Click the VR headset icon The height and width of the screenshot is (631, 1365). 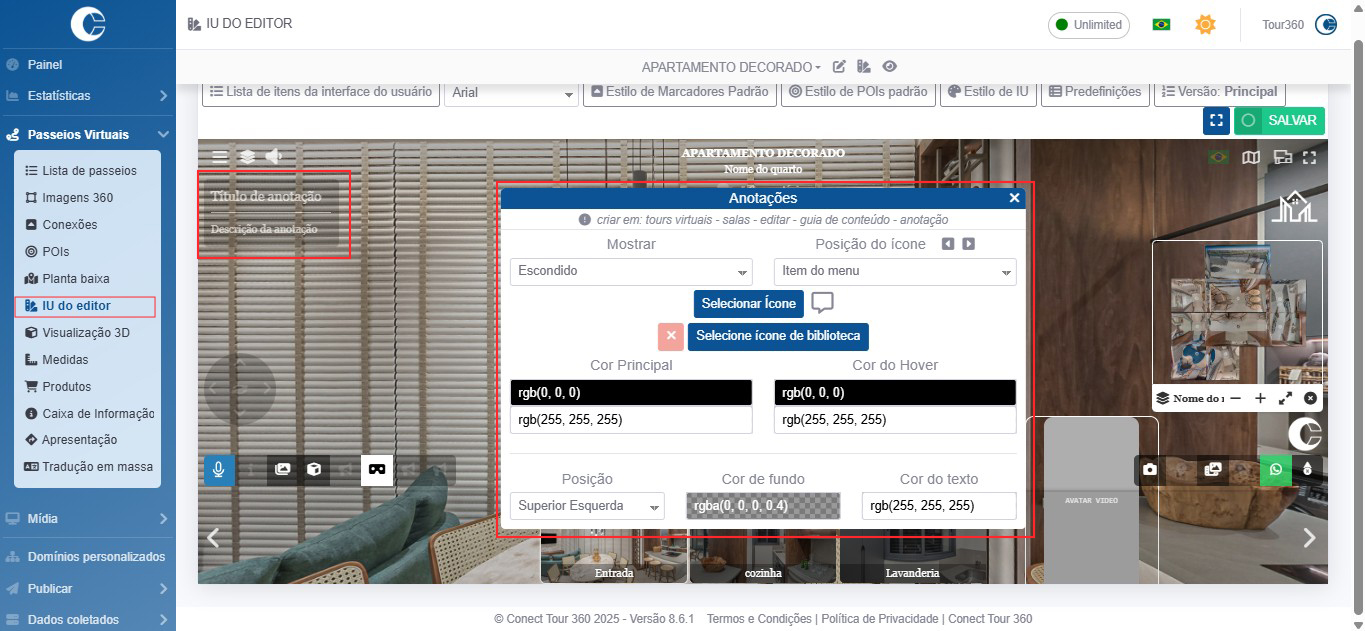click(377, 469)
